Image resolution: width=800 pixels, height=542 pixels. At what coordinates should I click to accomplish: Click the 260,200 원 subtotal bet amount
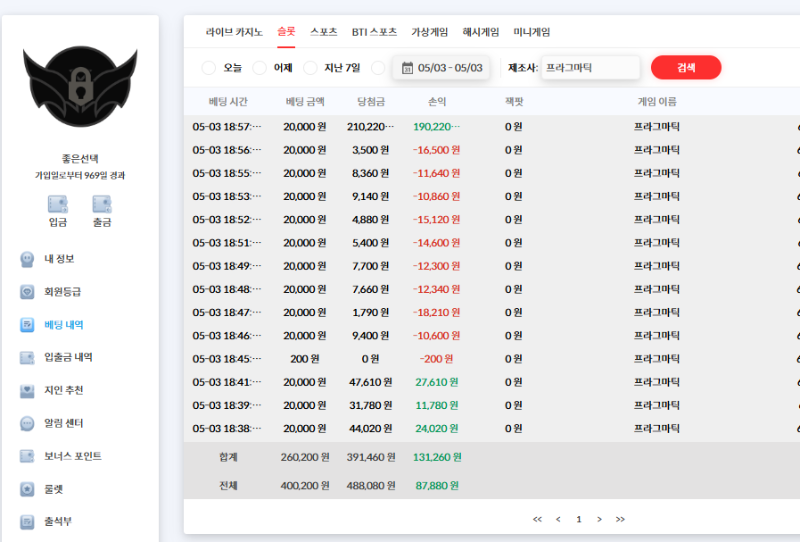click(x=305, y=457)
